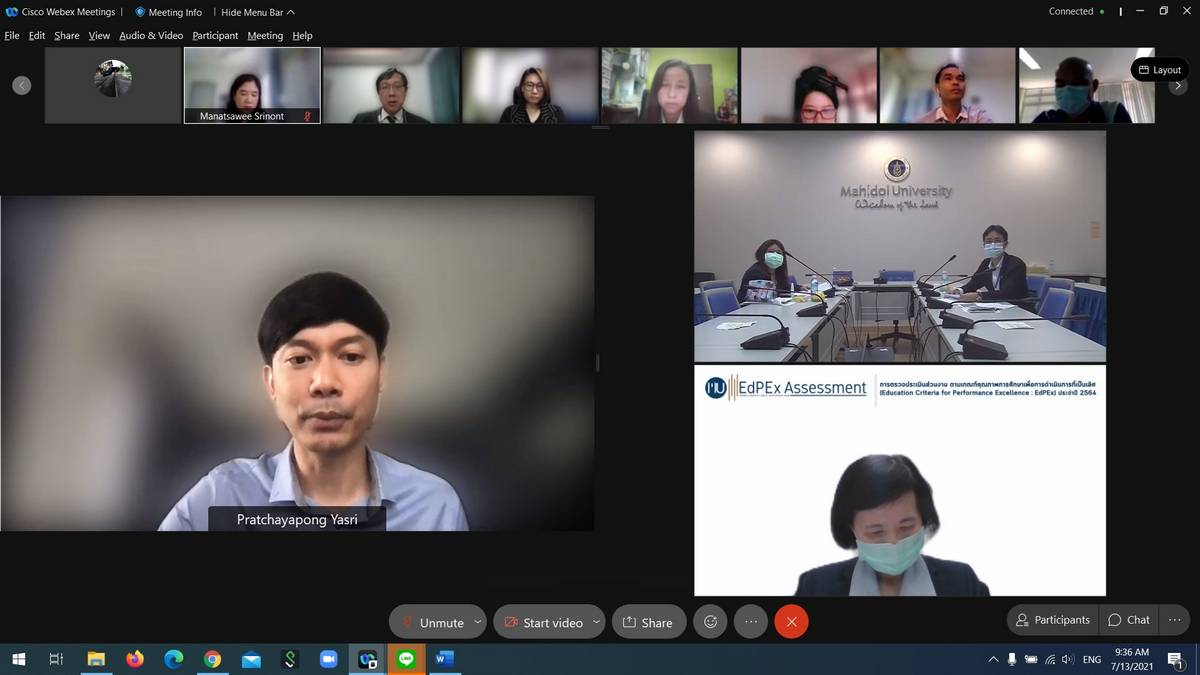Open the reactions smiley icon

(710, 622)
